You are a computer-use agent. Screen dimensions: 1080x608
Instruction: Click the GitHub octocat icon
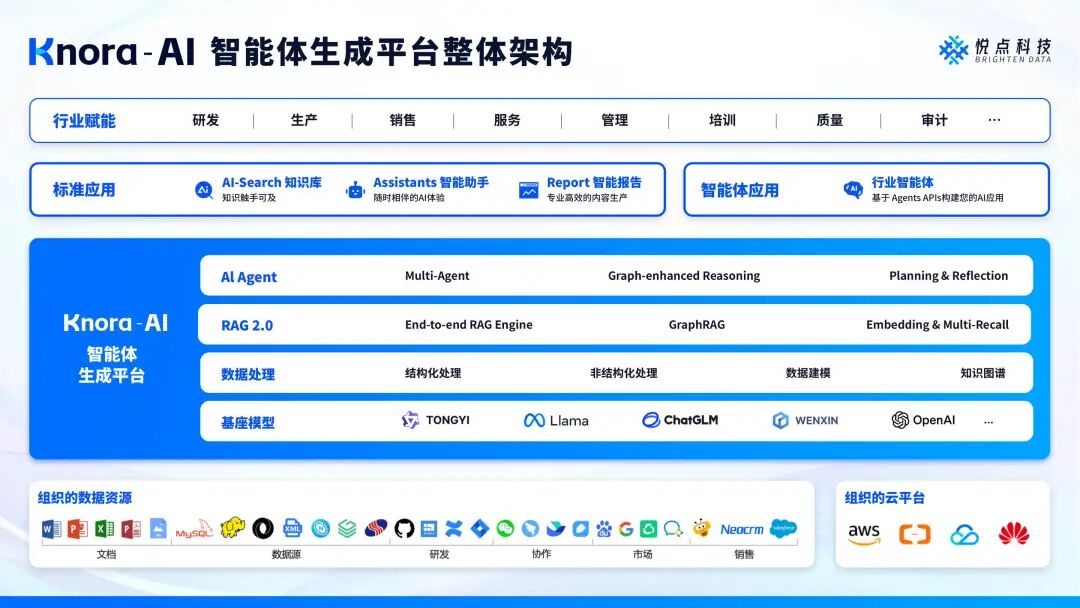pos(404,529)
